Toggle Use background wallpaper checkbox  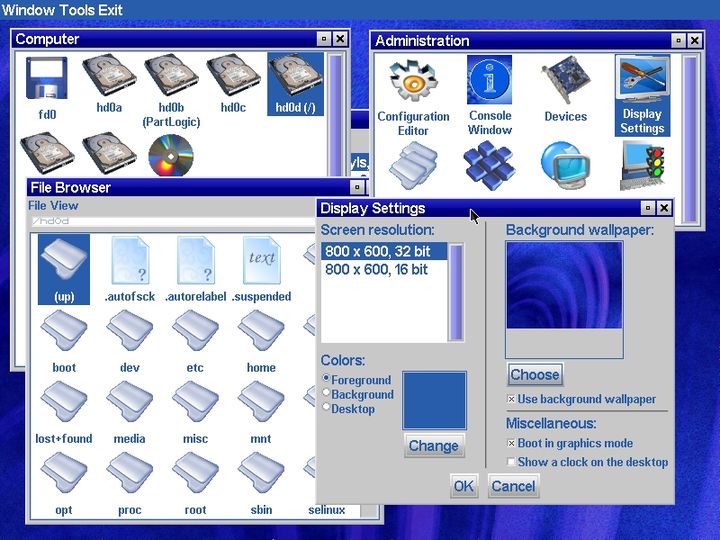pyautogui.click(x=511, y=399)
